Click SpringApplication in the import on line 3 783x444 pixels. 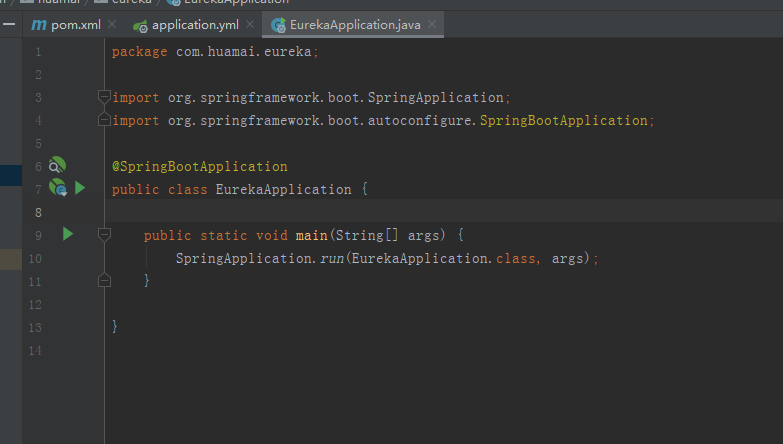click(435, 97)
